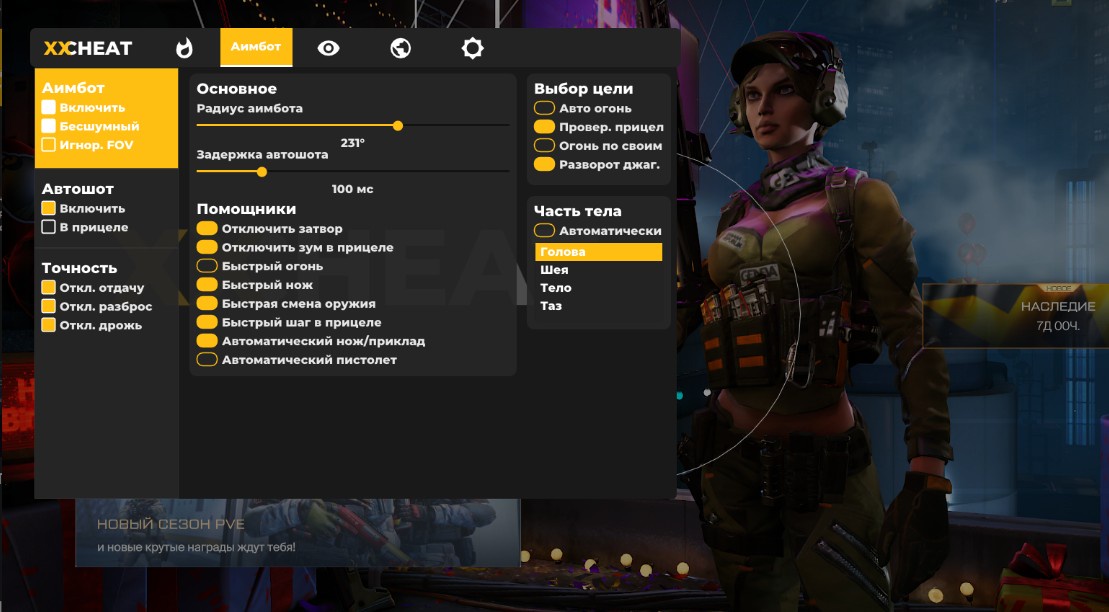The height and width of the screenshot is (612, 1109).
Task: Enable the Автоматический пистолет switch
Action: click(x=207, y=359)
